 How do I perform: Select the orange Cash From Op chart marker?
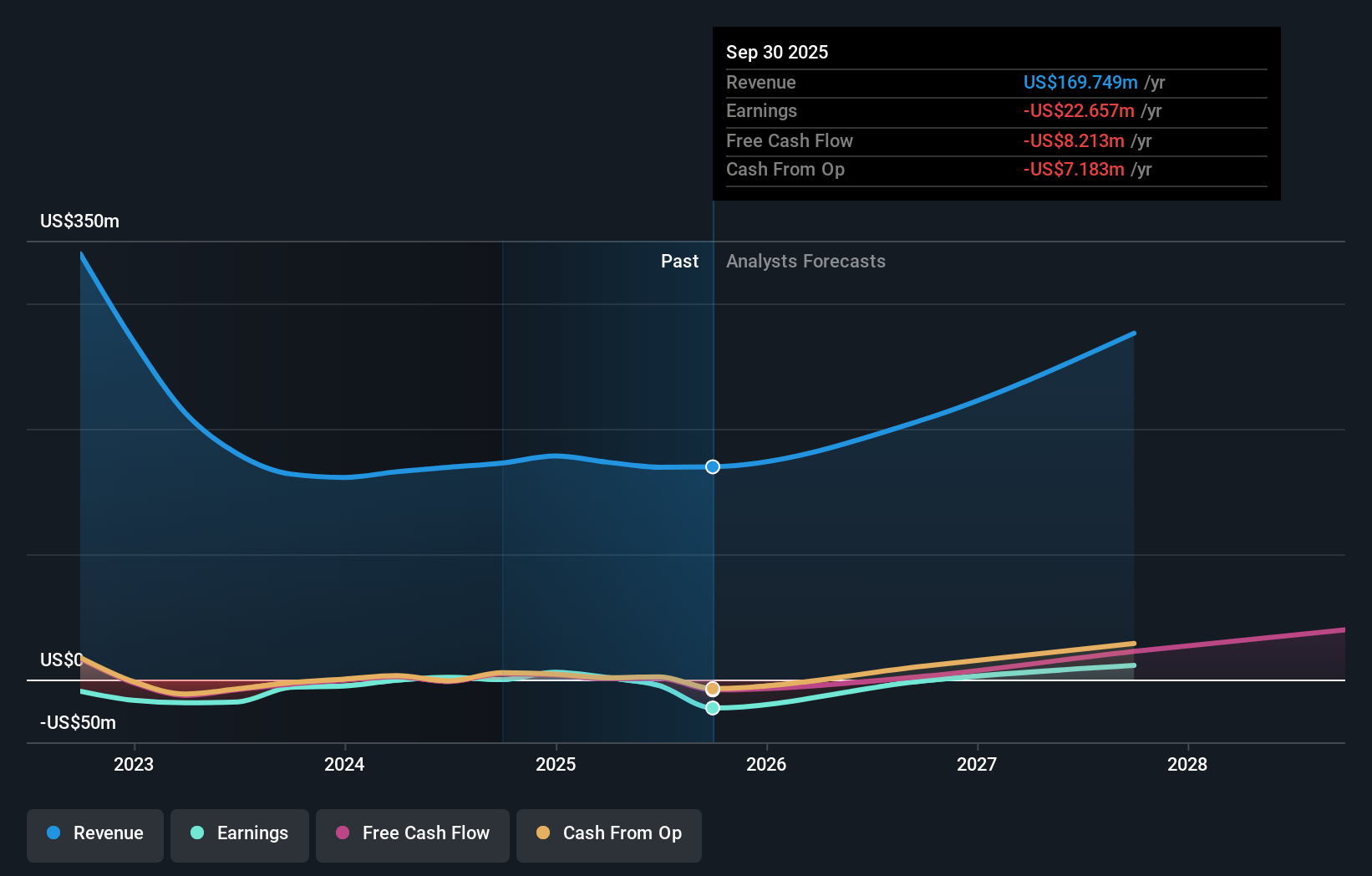pyautogui.click(x=713, y=688)
